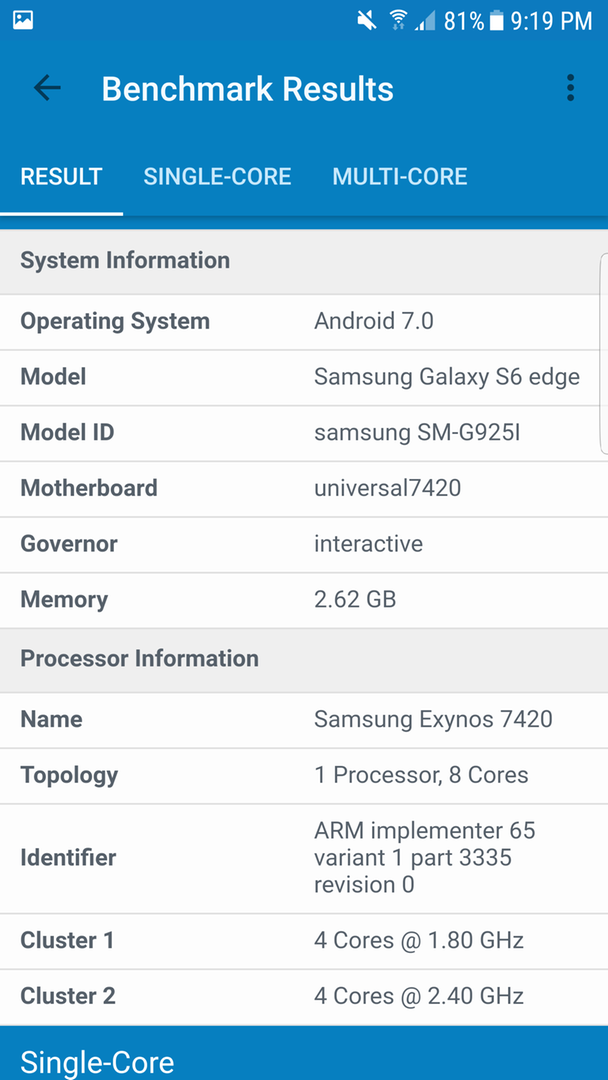
Task: Tap the Governor interactive row
Action: [x=304, y=545]
